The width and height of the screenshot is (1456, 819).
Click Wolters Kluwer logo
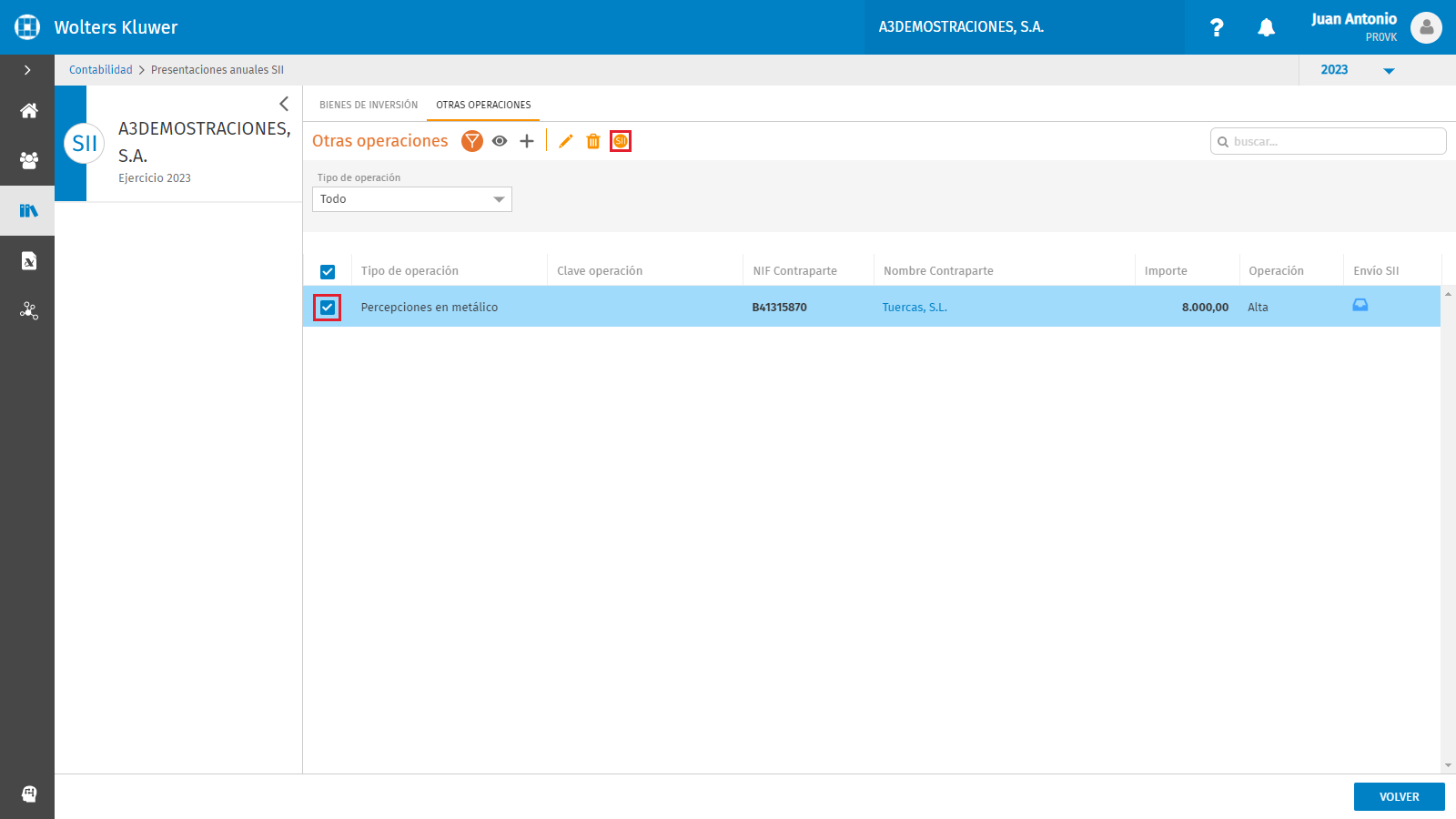[x=27, y=27]
